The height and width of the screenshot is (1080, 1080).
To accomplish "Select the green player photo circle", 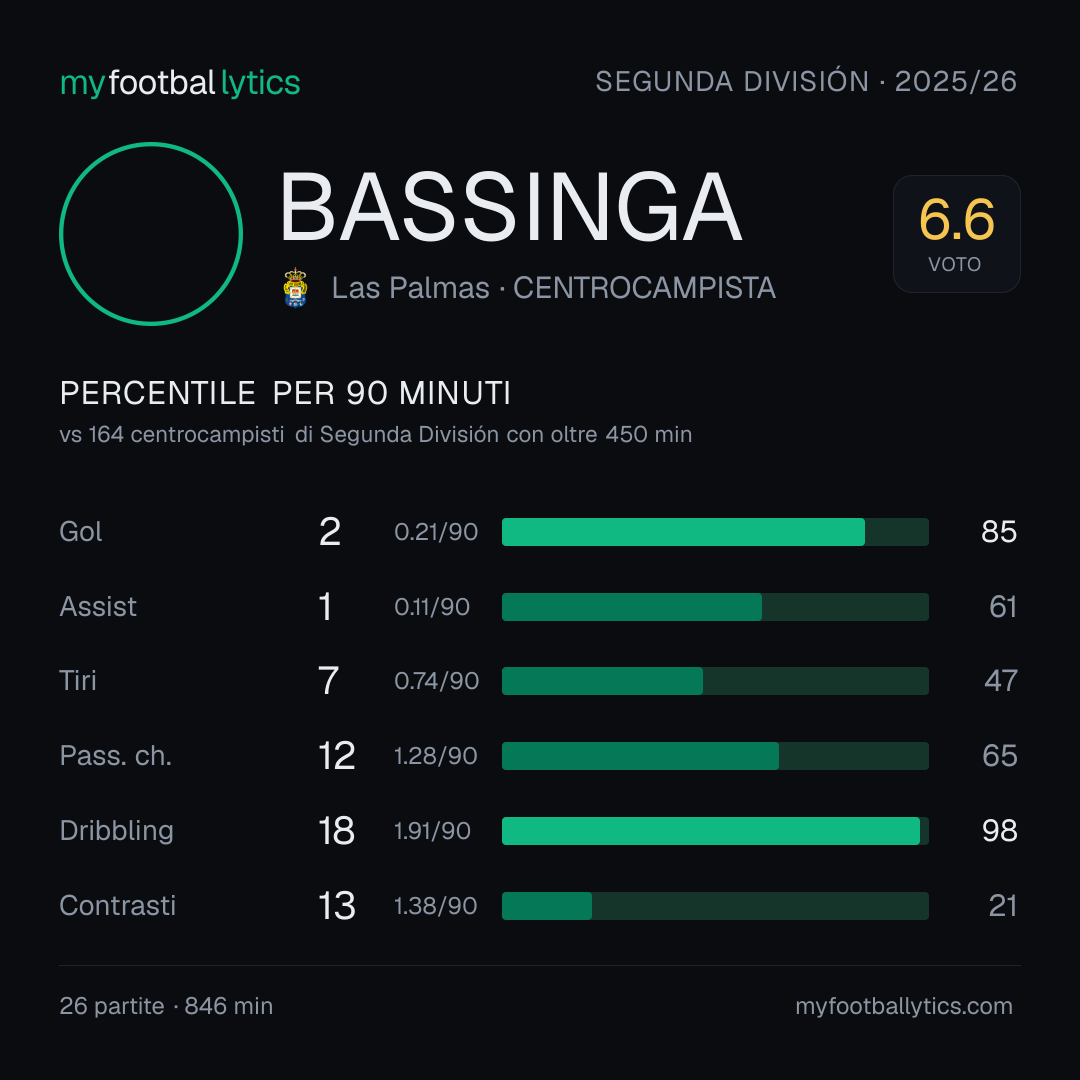I will tap(151, 234).
